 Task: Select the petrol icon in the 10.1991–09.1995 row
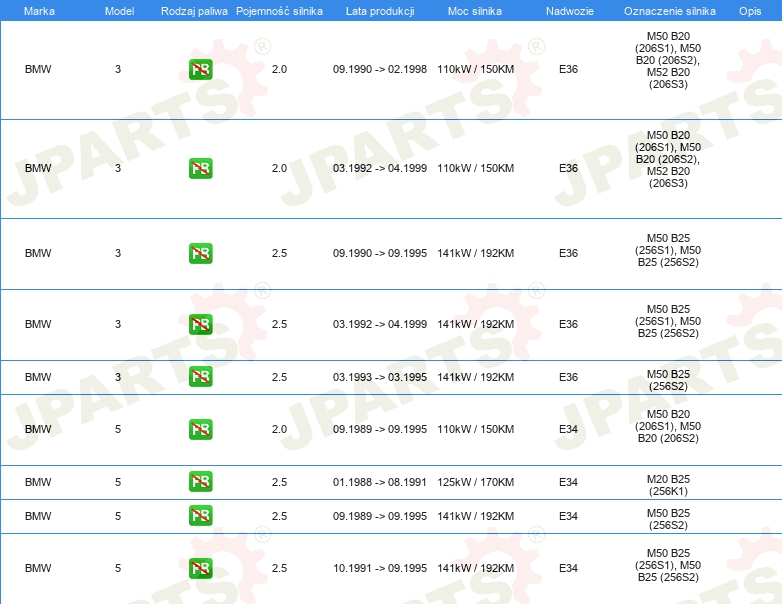200,568
